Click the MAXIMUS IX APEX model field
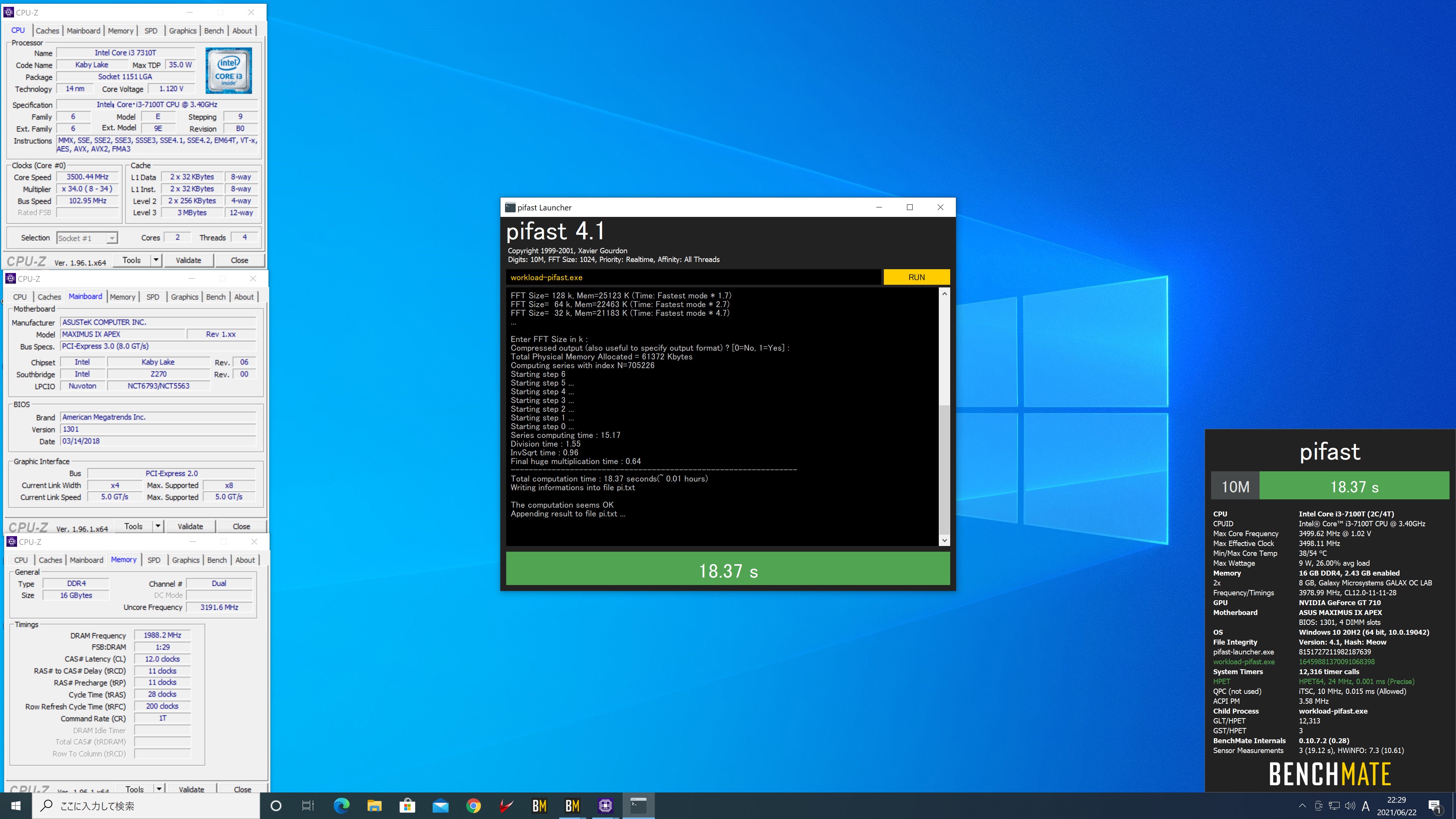The height and width of the screenshot is (819, 1456). (x=122, y=334)
